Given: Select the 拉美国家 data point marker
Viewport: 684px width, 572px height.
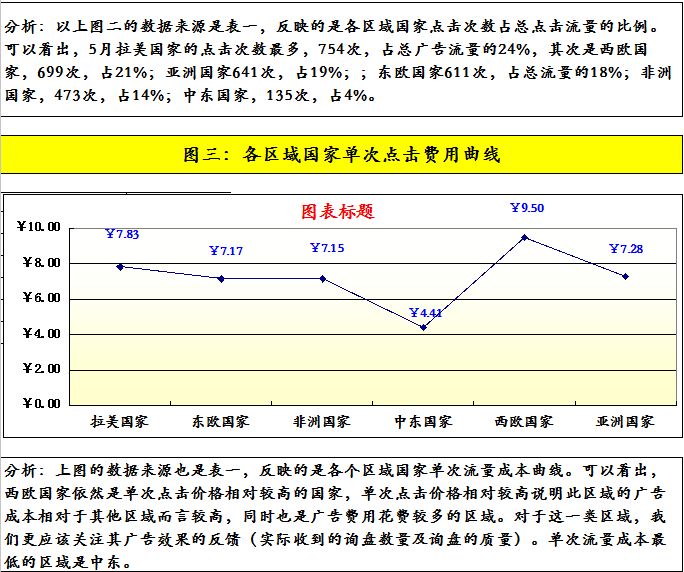Looking at the screenshot, I should 120,267.
